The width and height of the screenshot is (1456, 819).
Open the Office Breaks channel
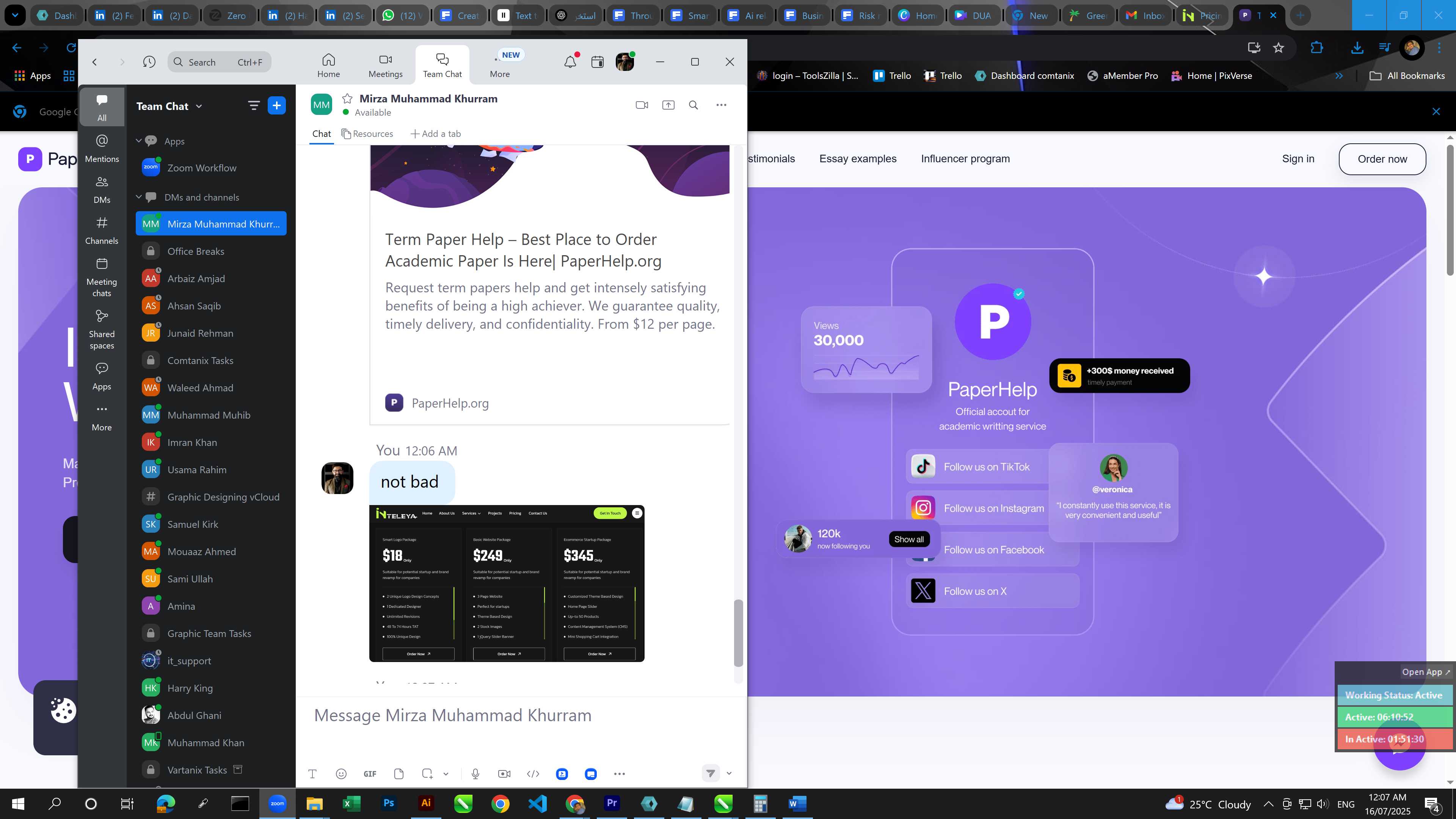(x=212, y=251)
